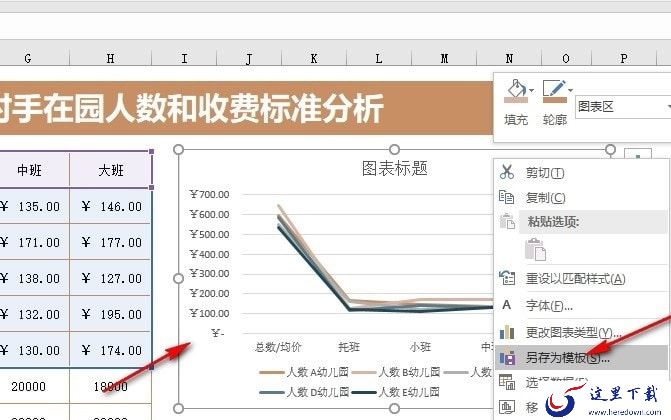The height and width of the screenshot is (420, 671).
Task: Click the 总数/均价 category axis label
Action: coord(278,346)
